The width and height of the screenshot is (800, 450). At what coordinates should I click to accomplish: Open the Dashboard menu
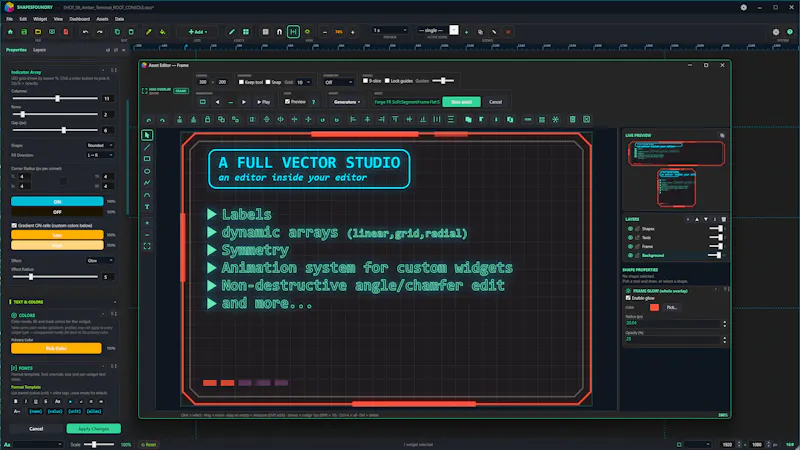click(80, 19)
